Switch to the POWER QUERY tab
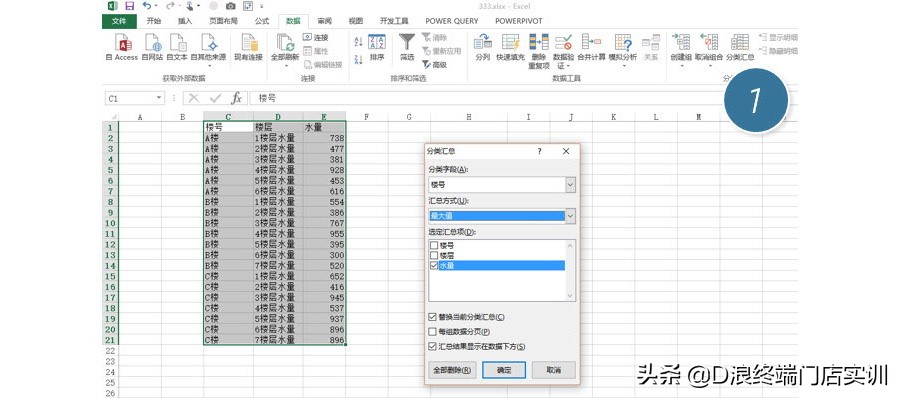Viewport: 900px width, 398px height. (x=452, y=21)
